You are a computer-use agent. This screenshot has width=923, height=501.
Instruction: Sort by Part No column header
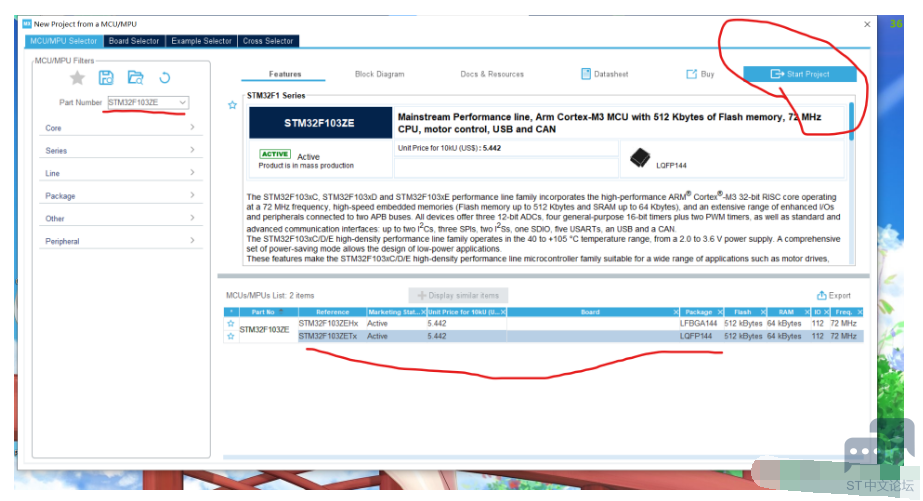tap(268, 312)
